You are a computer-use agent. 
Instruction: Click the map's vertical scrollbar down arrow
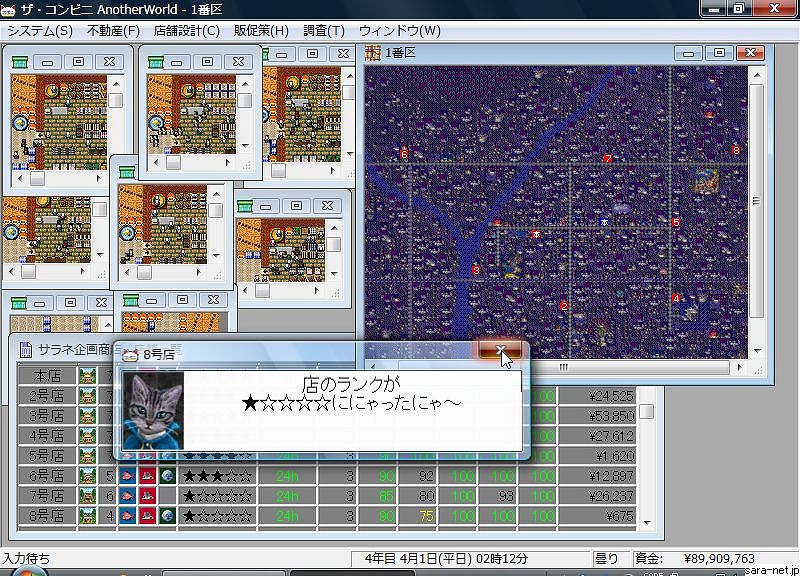click(756, 351)
